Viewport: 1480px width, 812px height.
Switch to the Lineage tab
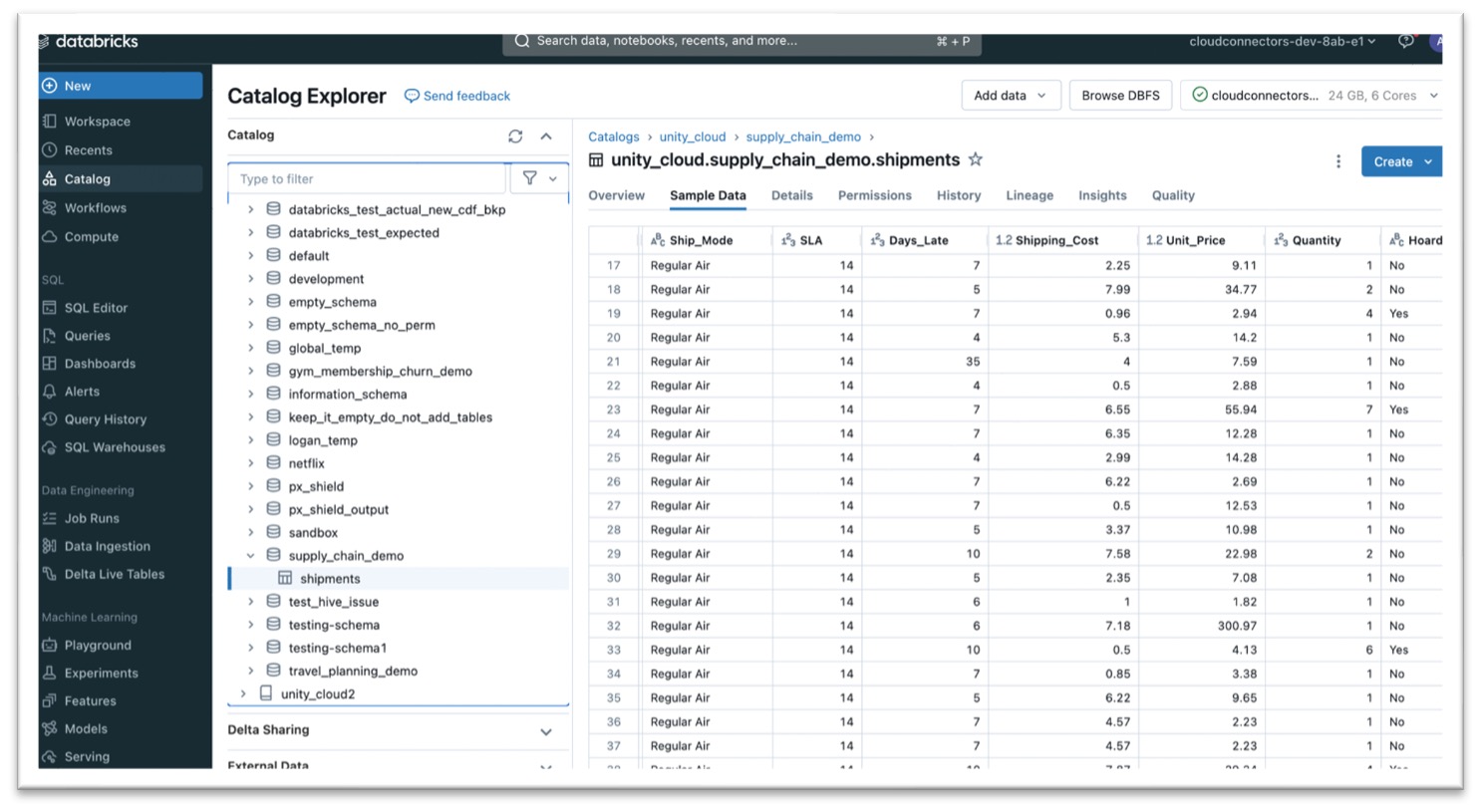(1030, 195)
